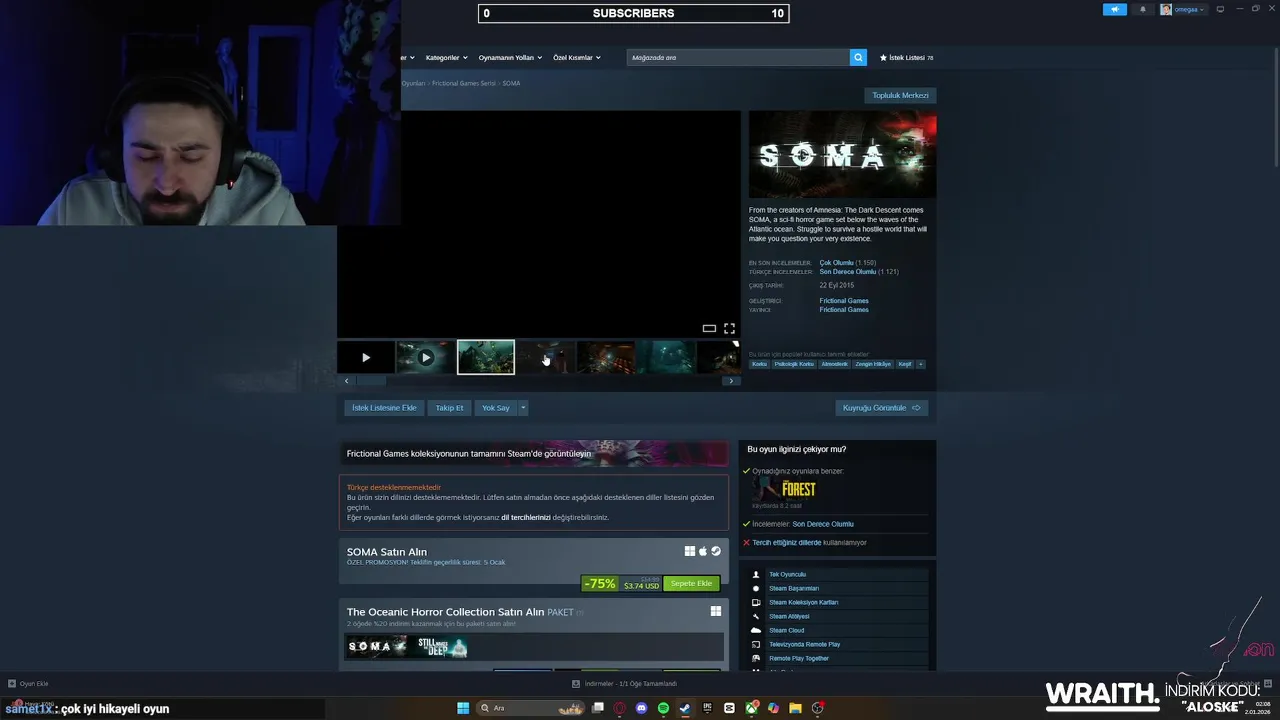Open the Frictional Games developer link

[x=844, y=301]
